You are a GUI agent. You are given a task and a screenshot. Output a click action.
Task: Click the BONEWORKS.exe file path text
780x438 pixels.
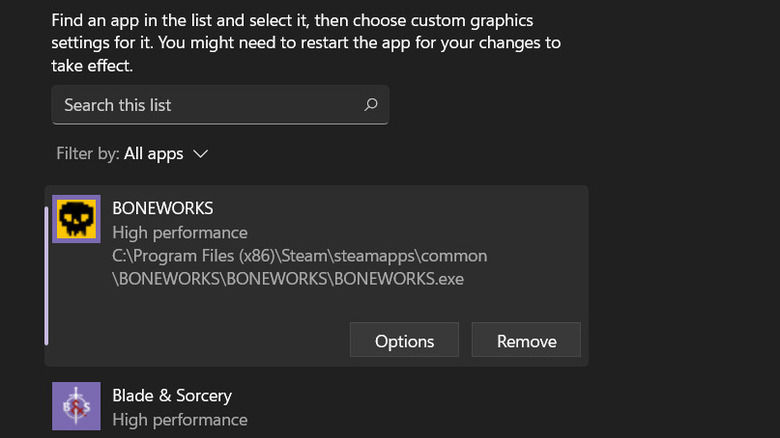tap(288, 279)
